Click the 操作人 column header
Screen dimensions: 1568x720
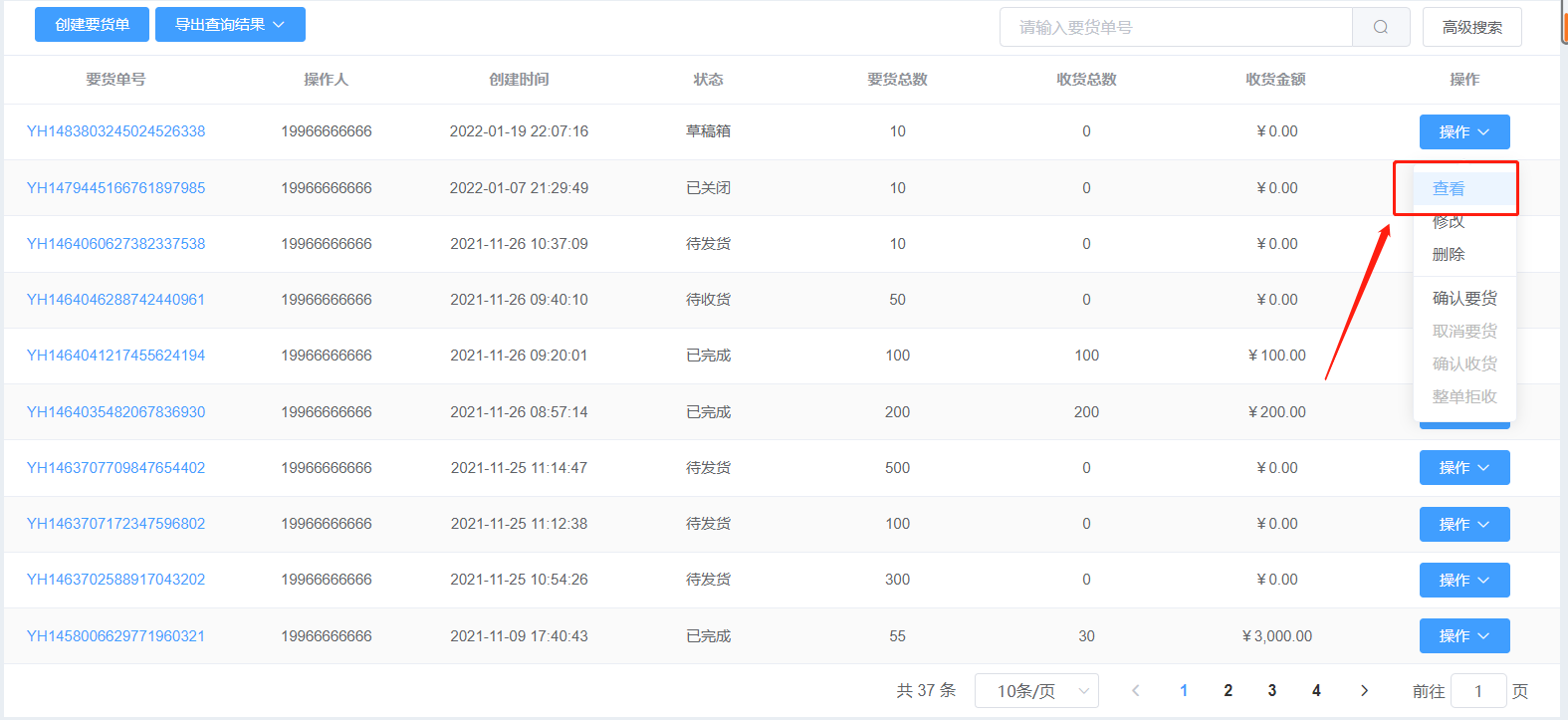326,80
